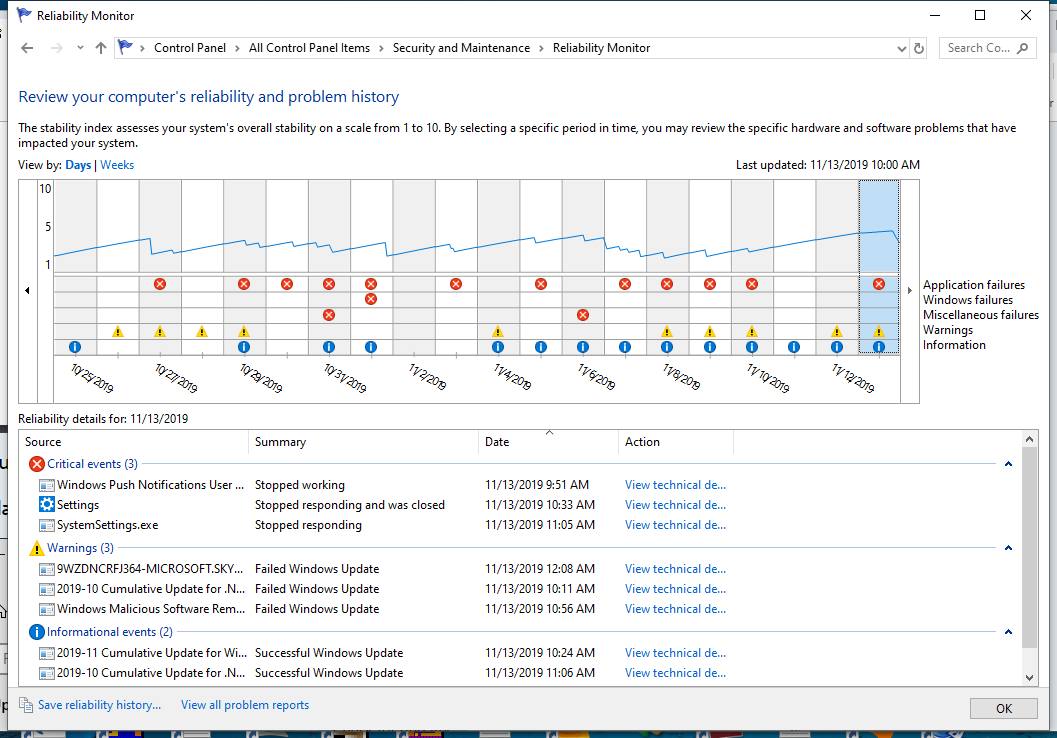Image resolution: width=1057 pixels, height=738 pixels.
Task: Click the save icon beside Save reliability history
Action: 26,705
